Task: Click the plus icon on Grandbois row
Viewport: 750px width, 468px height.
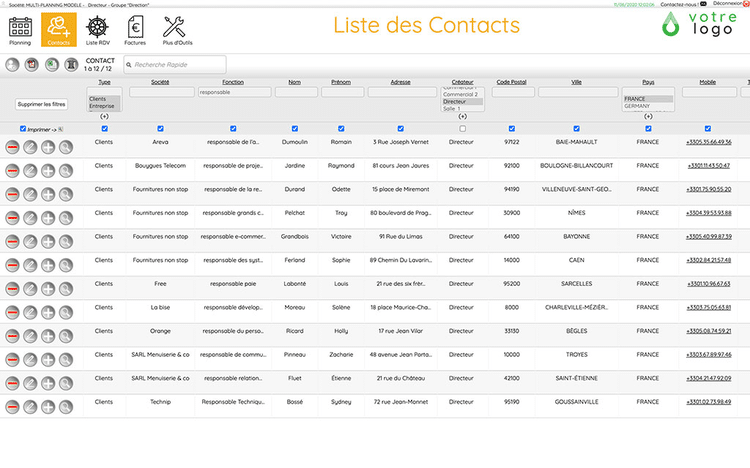Action: click(48, 242)
